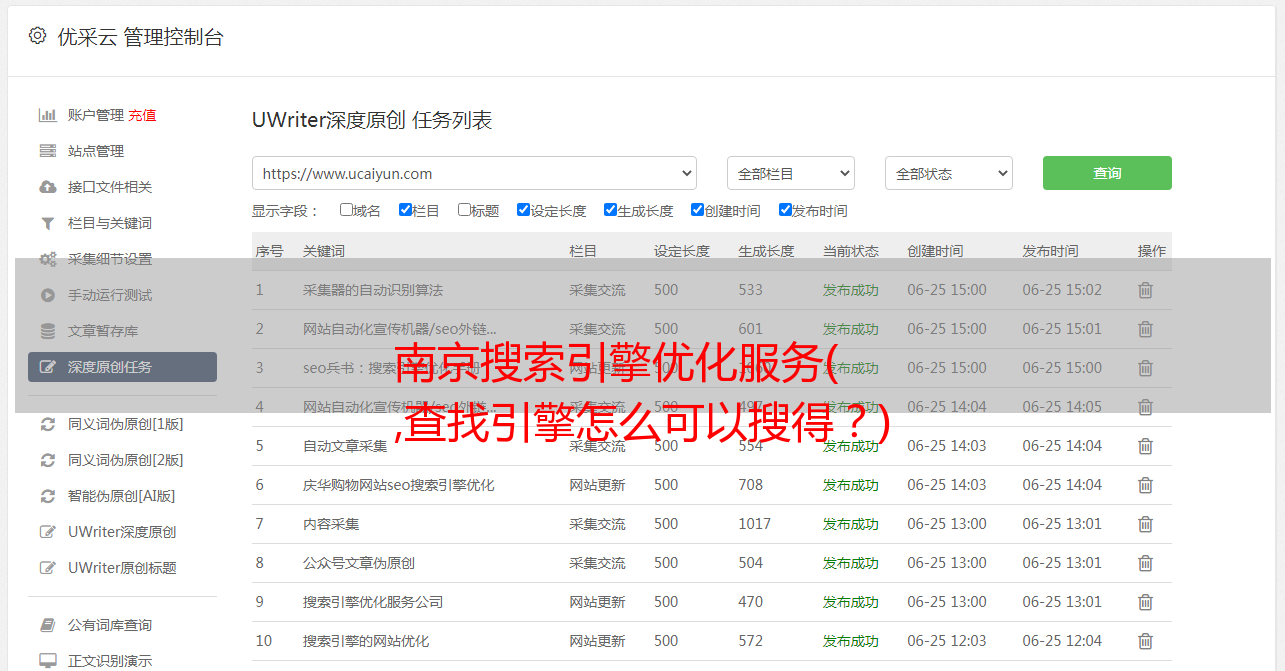Open 同义词伪原创[2版] link
Image resolution: width=1285 pixels, height=671 pixels.
coord(126,460)
